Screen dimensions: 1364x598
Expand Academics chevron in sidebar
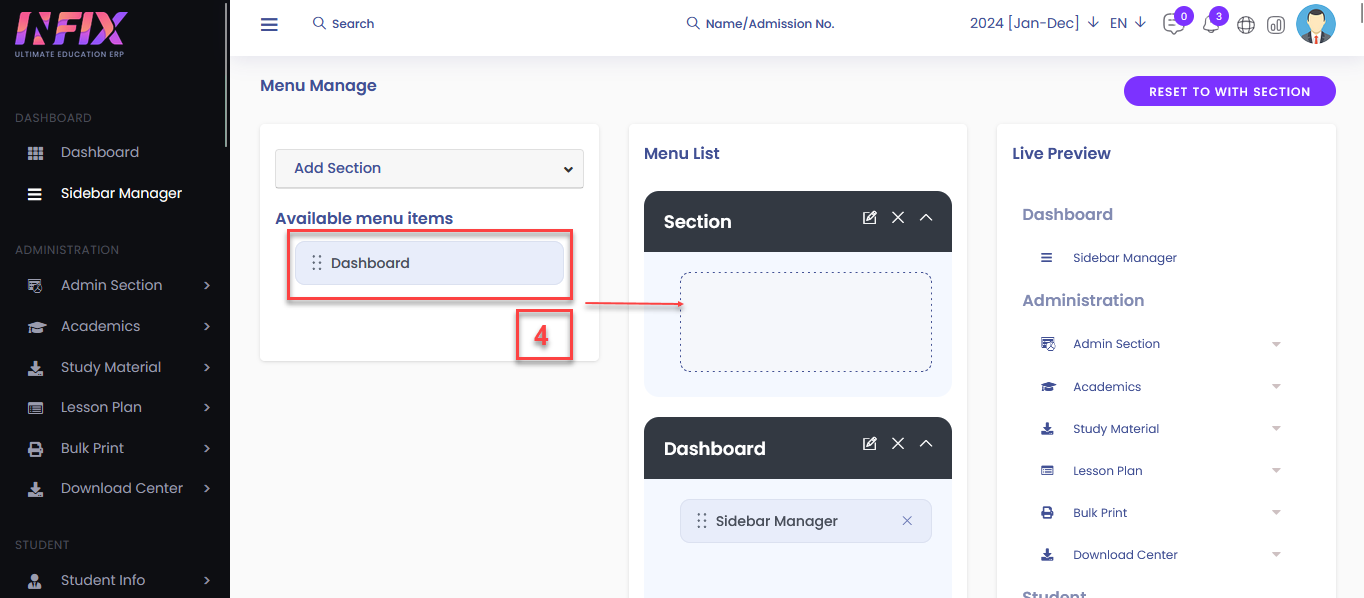tap(207, 327)
